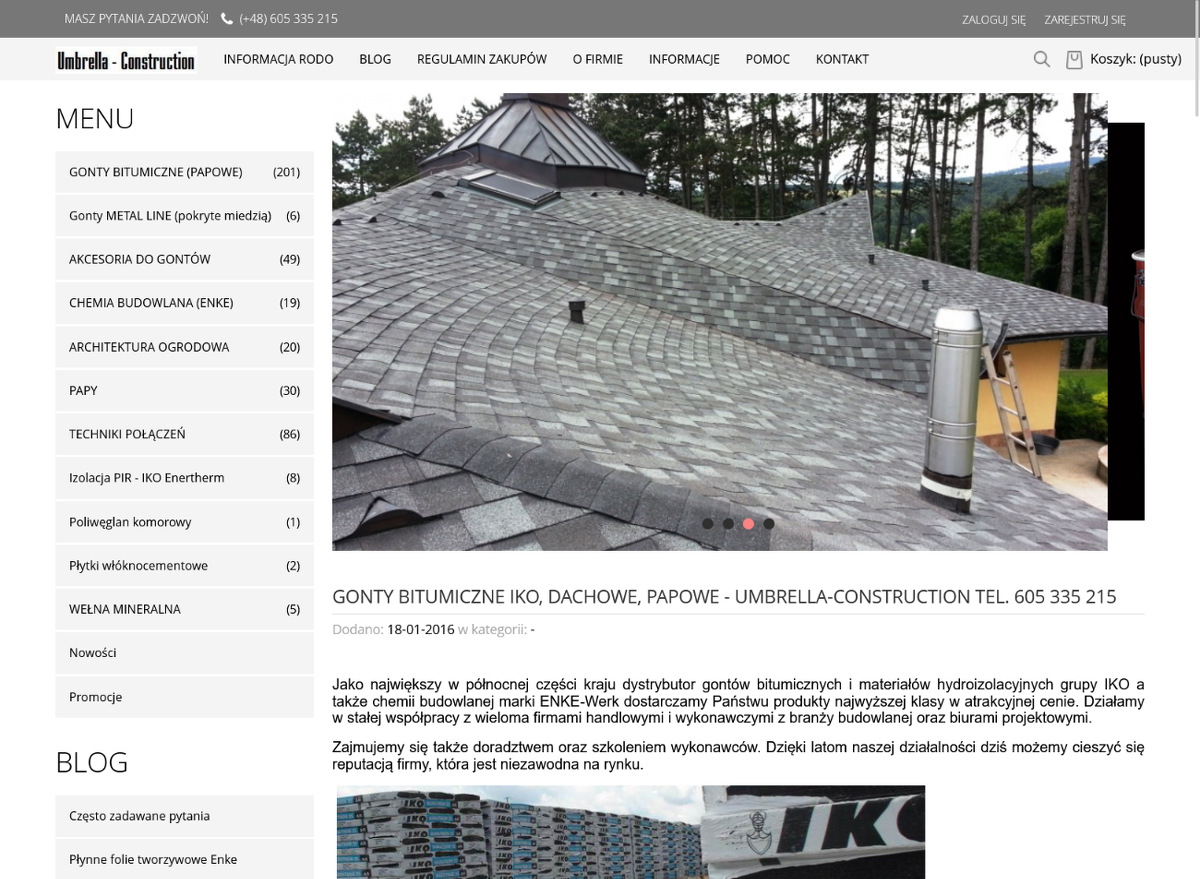Open the Nowości sidebar link
Screen dimensions: 1200x879
tap(185, 653)
